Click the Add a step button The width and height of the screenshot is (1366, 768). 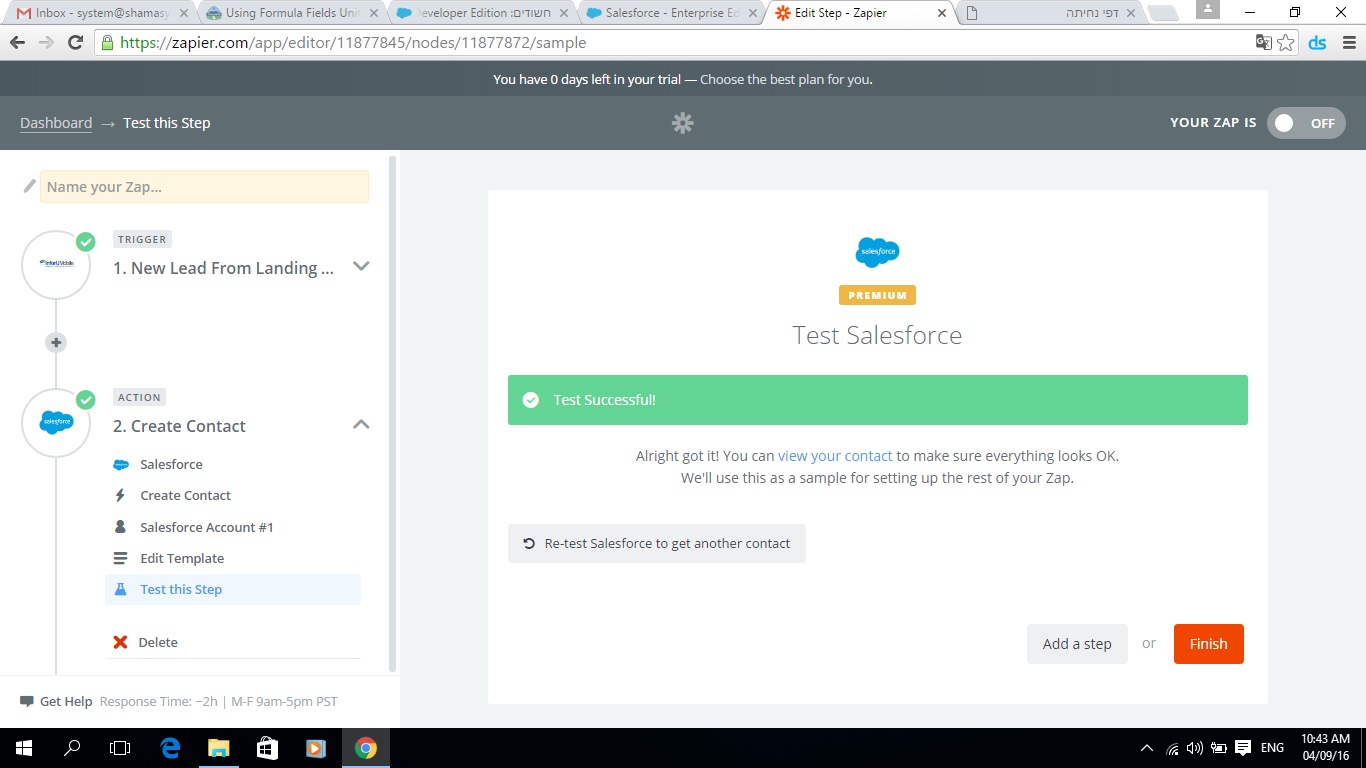pyautogui.click(x=1077, y=644)
